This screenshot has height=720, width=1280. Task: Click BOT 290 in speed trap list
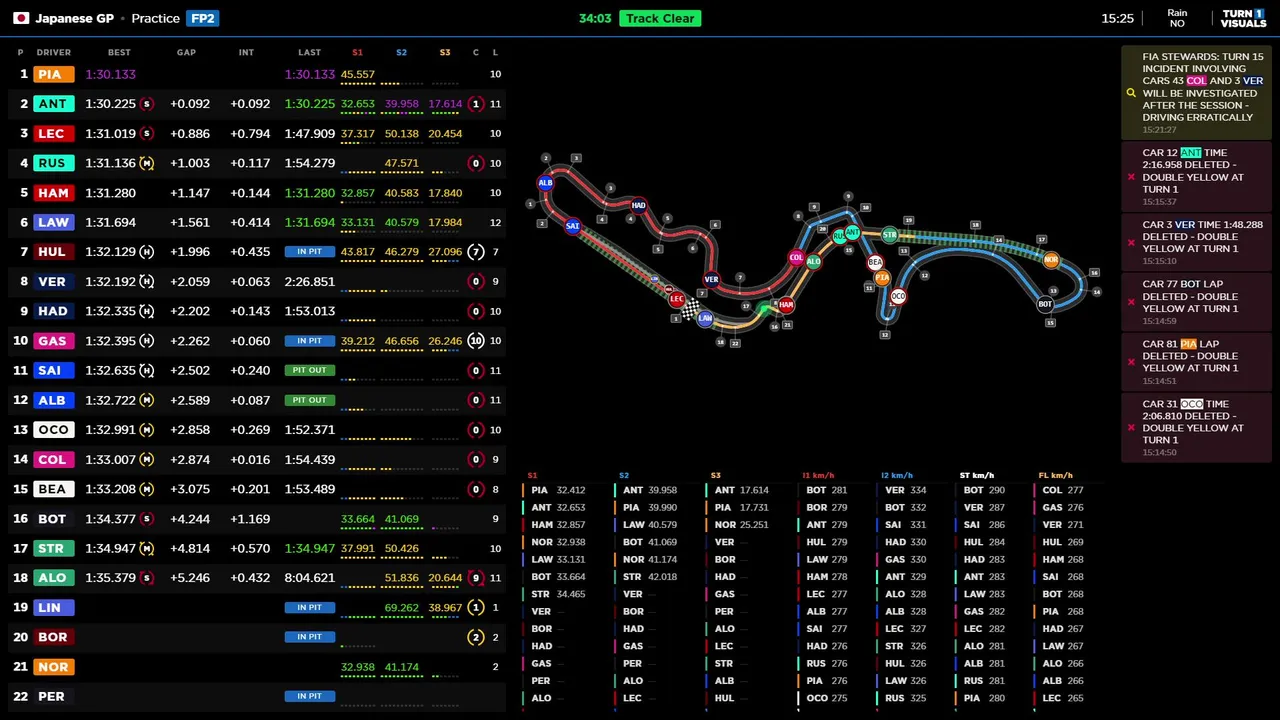pyautogui.click(x=983, y=490)
